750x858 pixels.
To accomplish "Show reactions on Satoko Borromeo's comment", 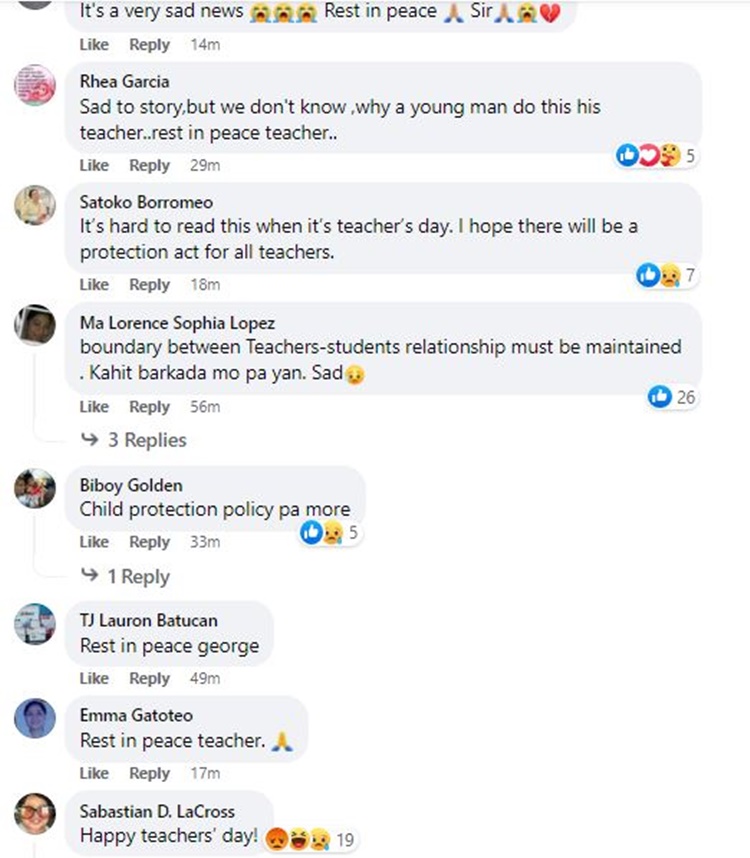I will pyautogui.click(x=666, y=275).
